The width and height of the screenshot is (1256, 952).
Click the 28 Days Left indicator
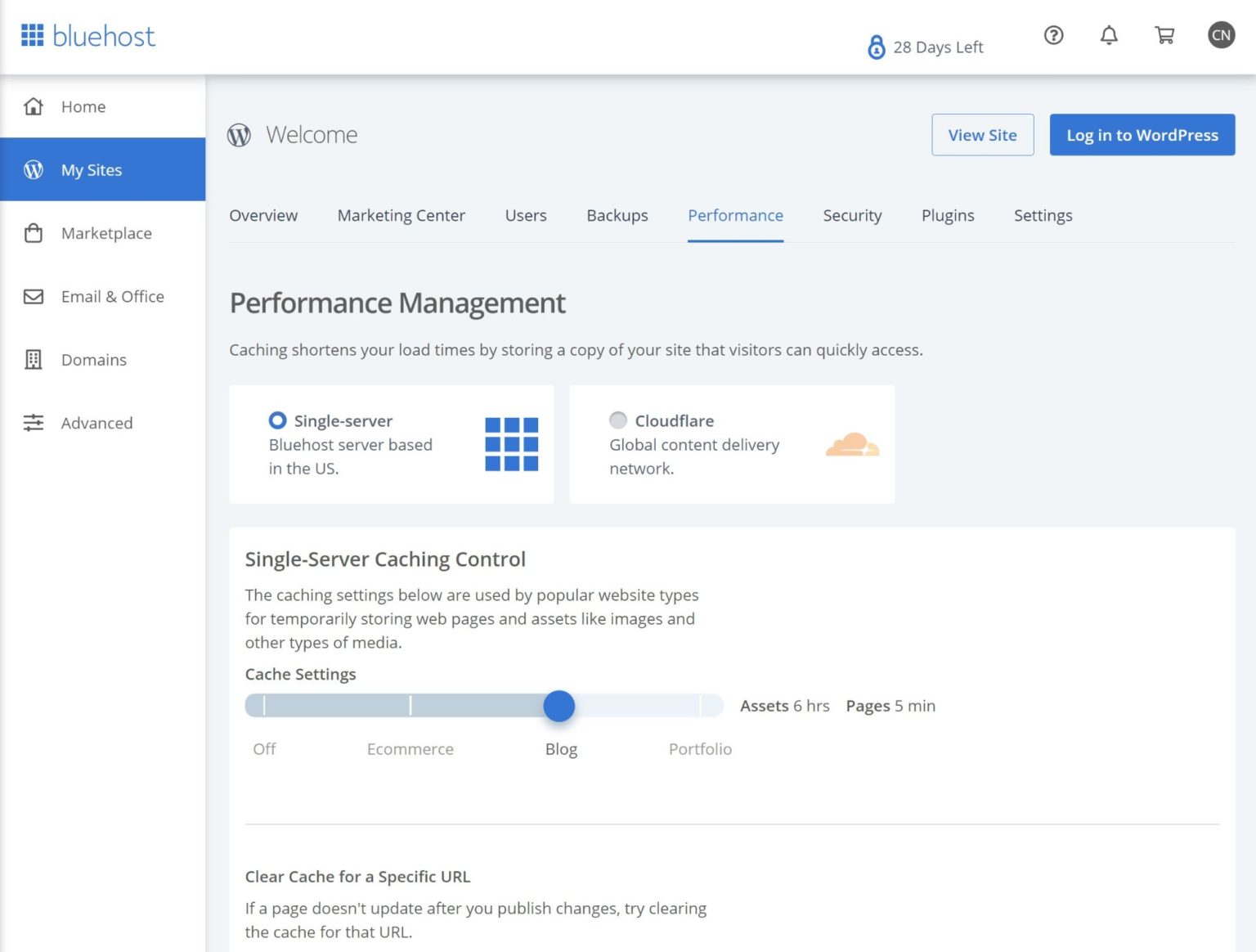coord(926,47)
